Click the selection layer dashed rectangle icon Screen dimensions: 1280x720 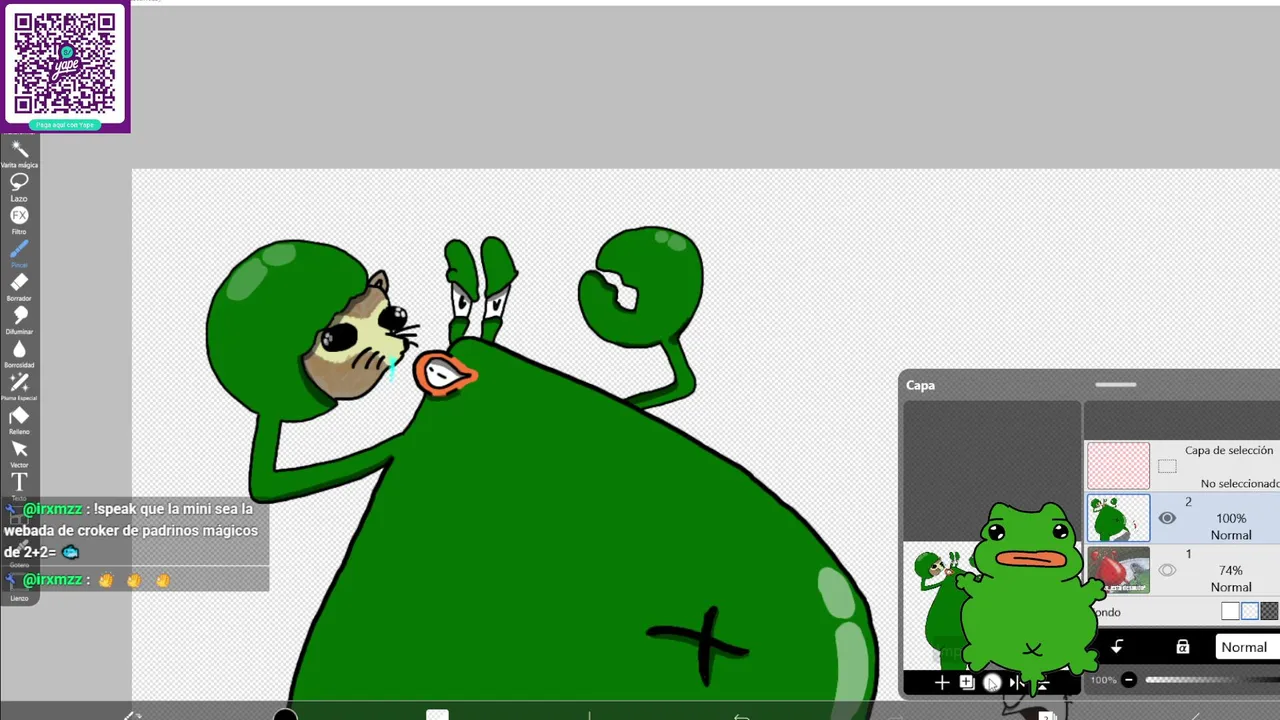click(x=1167, y=466)
